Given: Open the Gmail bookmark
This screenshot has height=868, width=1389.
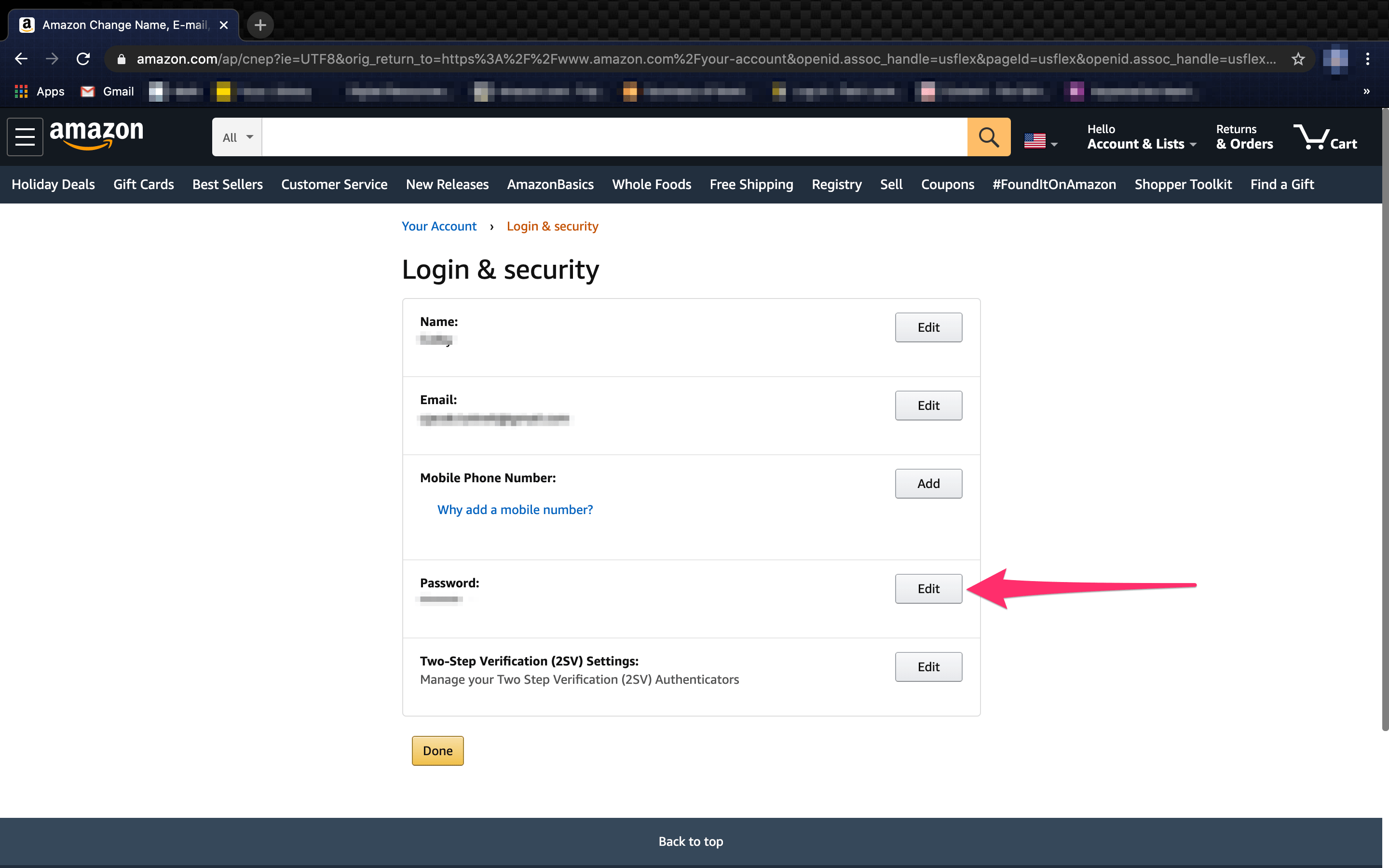Looking at the screenshot, I should pos(108,91).
